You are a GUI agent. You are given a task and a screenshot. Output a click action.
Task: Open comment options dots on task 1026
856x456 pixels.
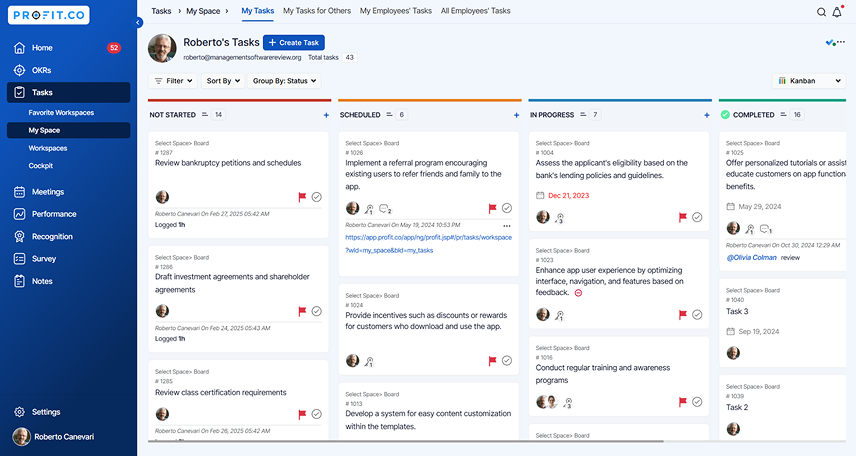[x=507, y=226]
